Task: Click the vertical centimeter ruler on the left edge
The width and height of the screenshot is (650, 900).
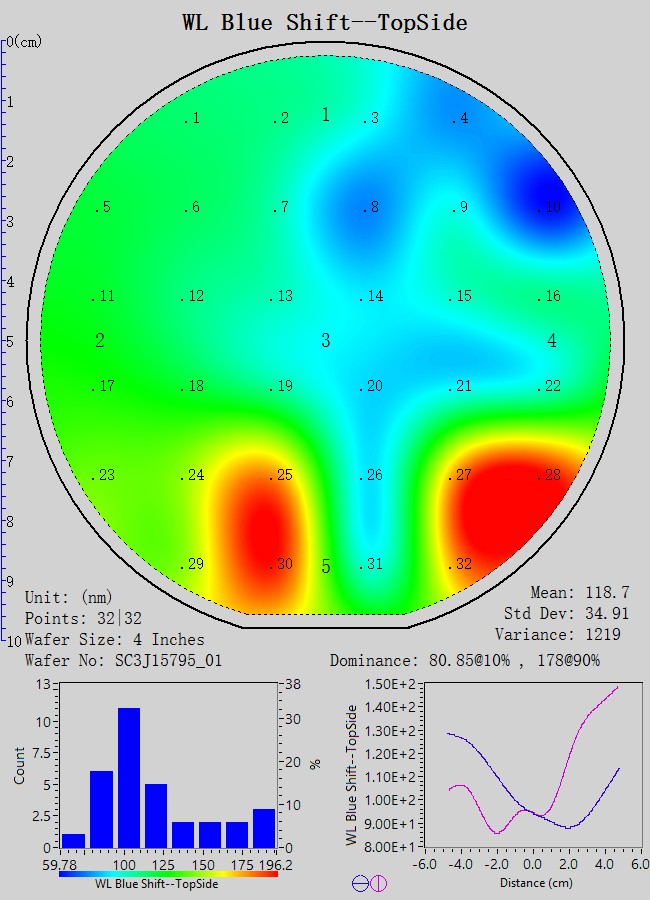Action: click(x=5, y=340)
